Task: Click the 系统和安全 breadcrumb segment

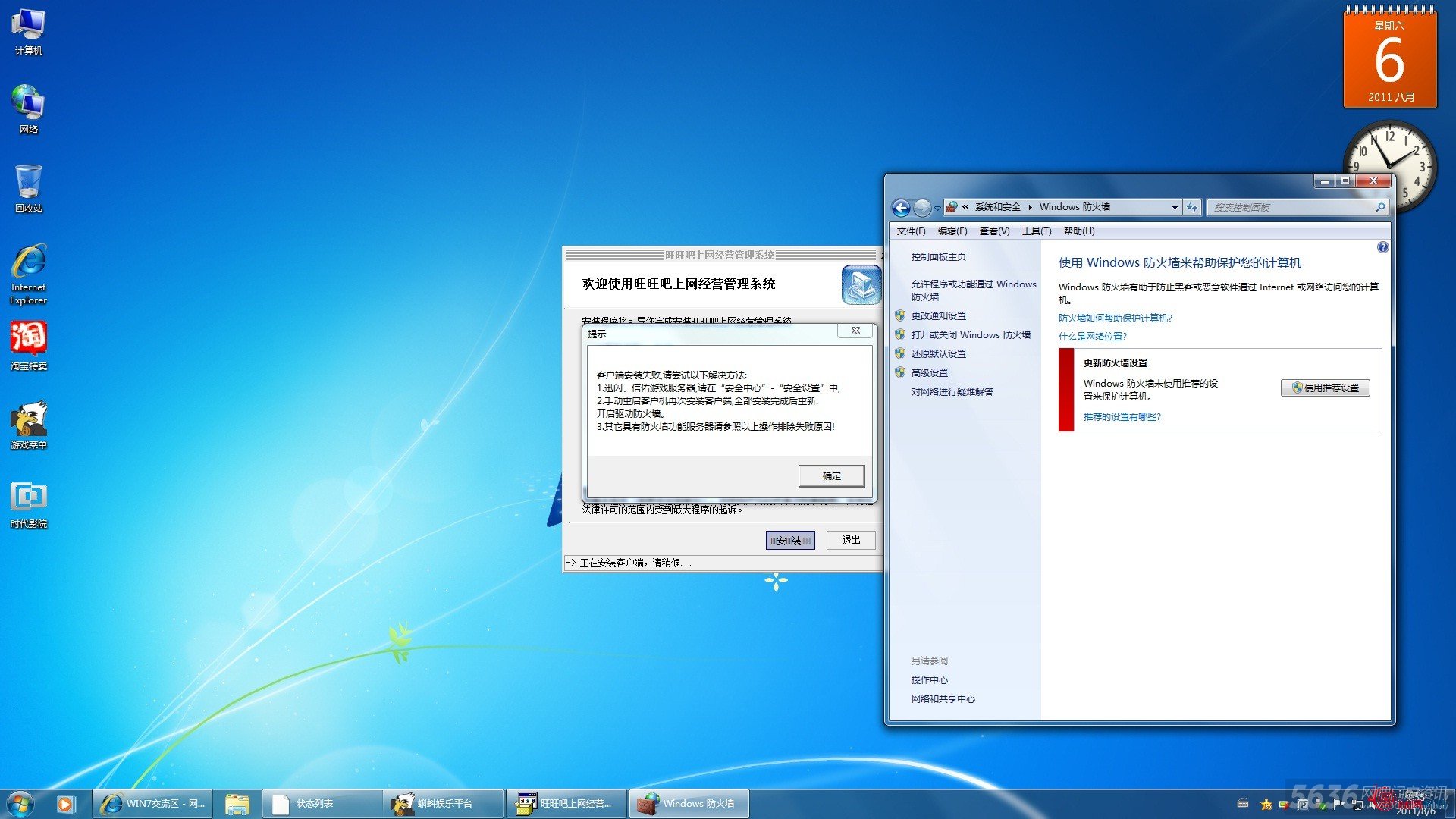Action: click(x=997, y=207)
